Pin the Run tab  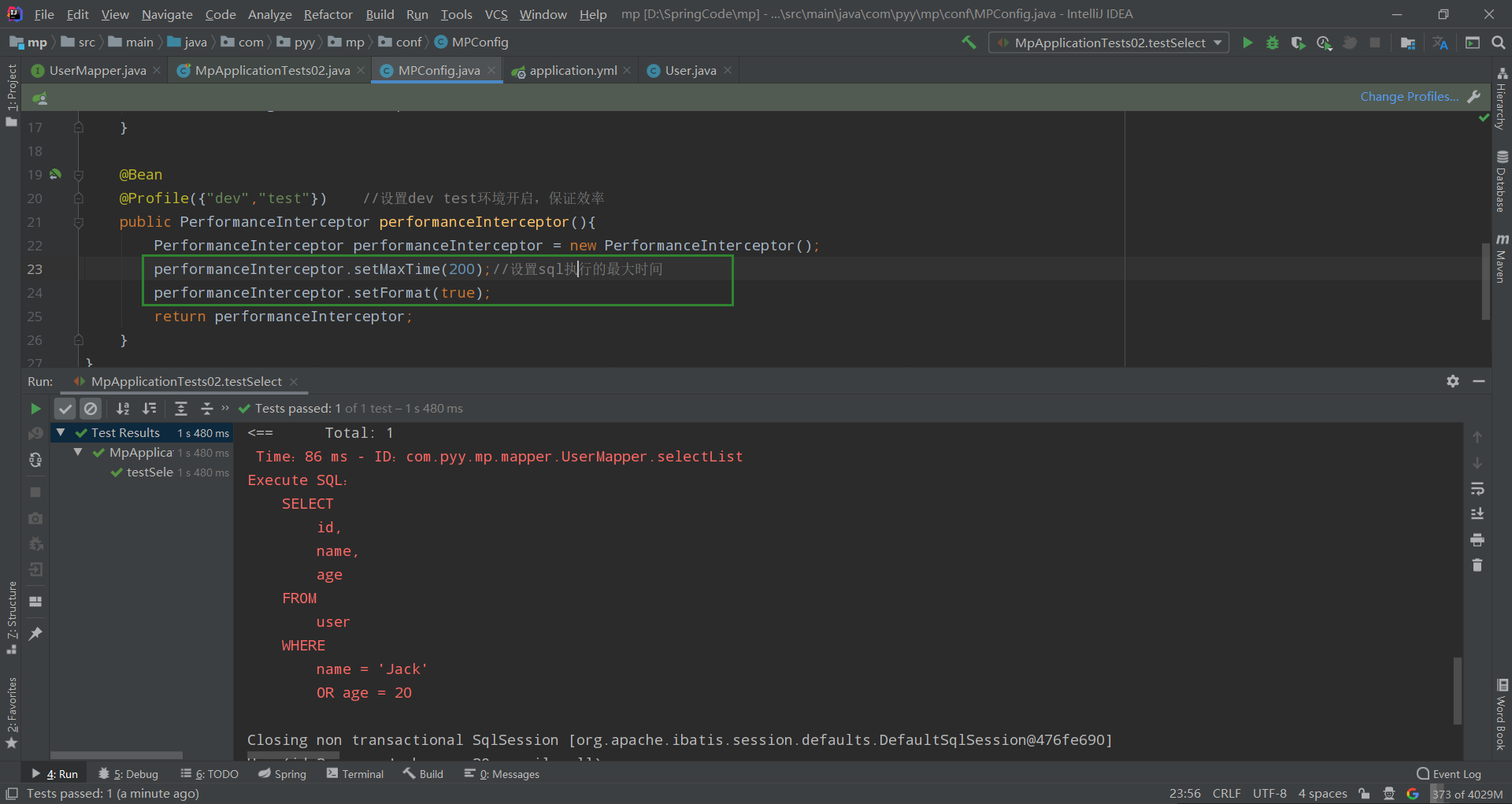point(35,633)
